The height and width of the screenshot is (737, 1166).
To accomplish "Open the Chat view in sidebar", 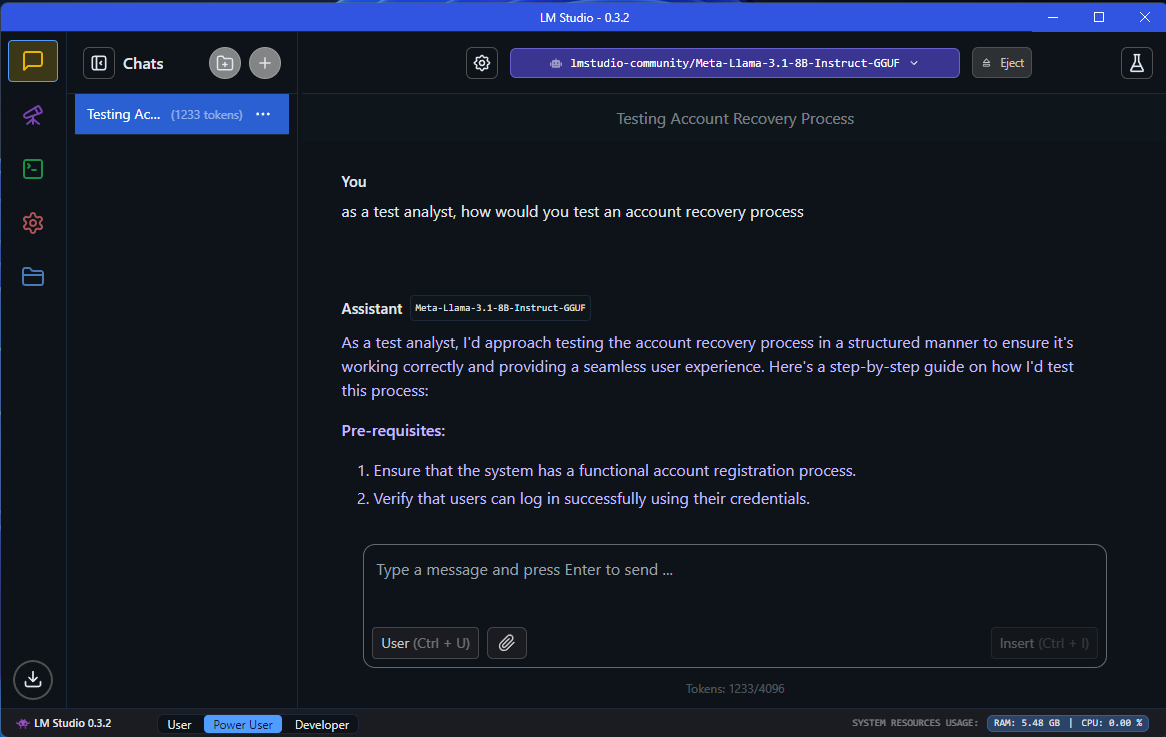I will (x=33, y=61).
